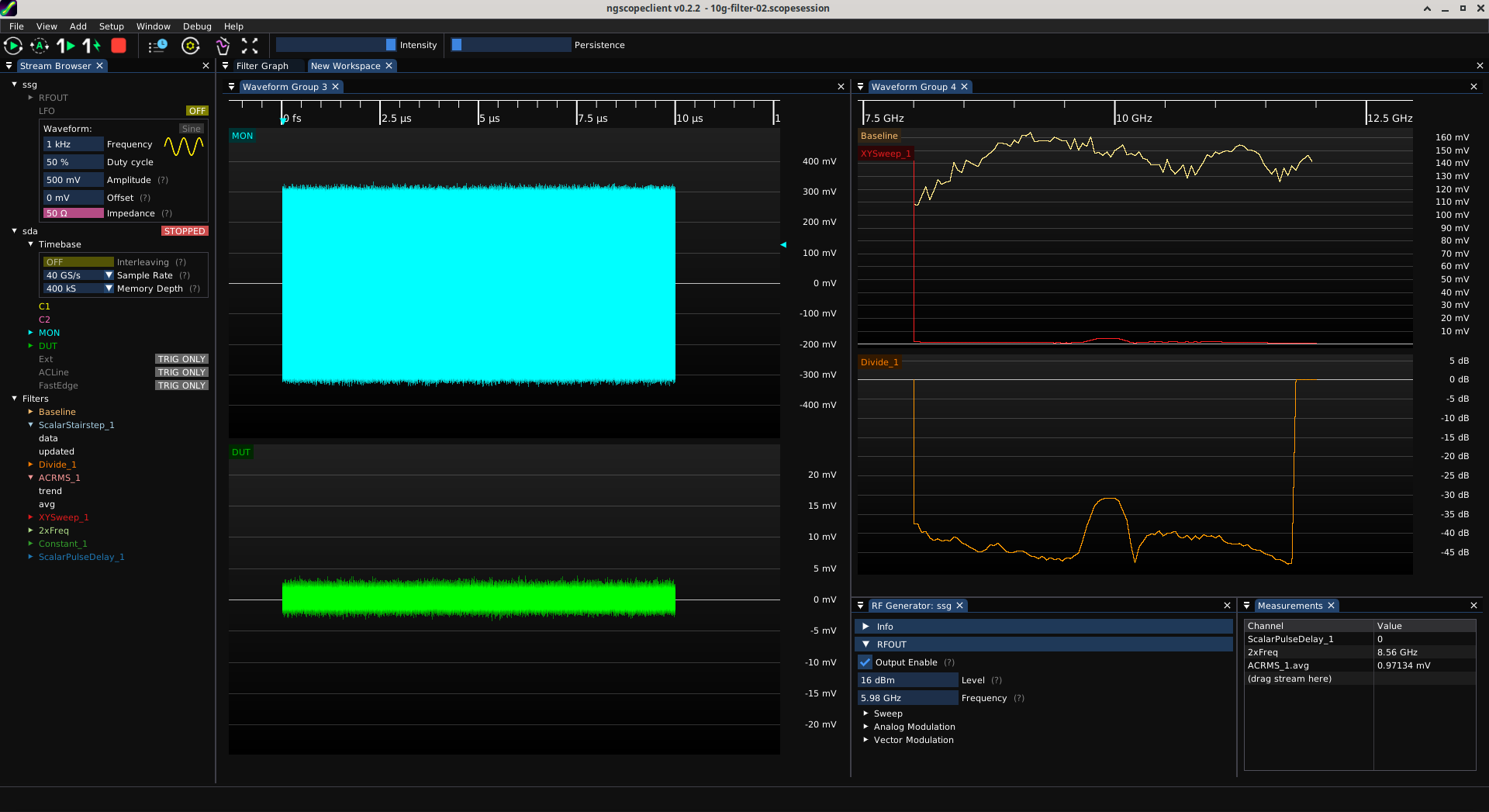
Task: Close the Stream Browser tab
Action: pyautogui.click(x=99, y=66)
